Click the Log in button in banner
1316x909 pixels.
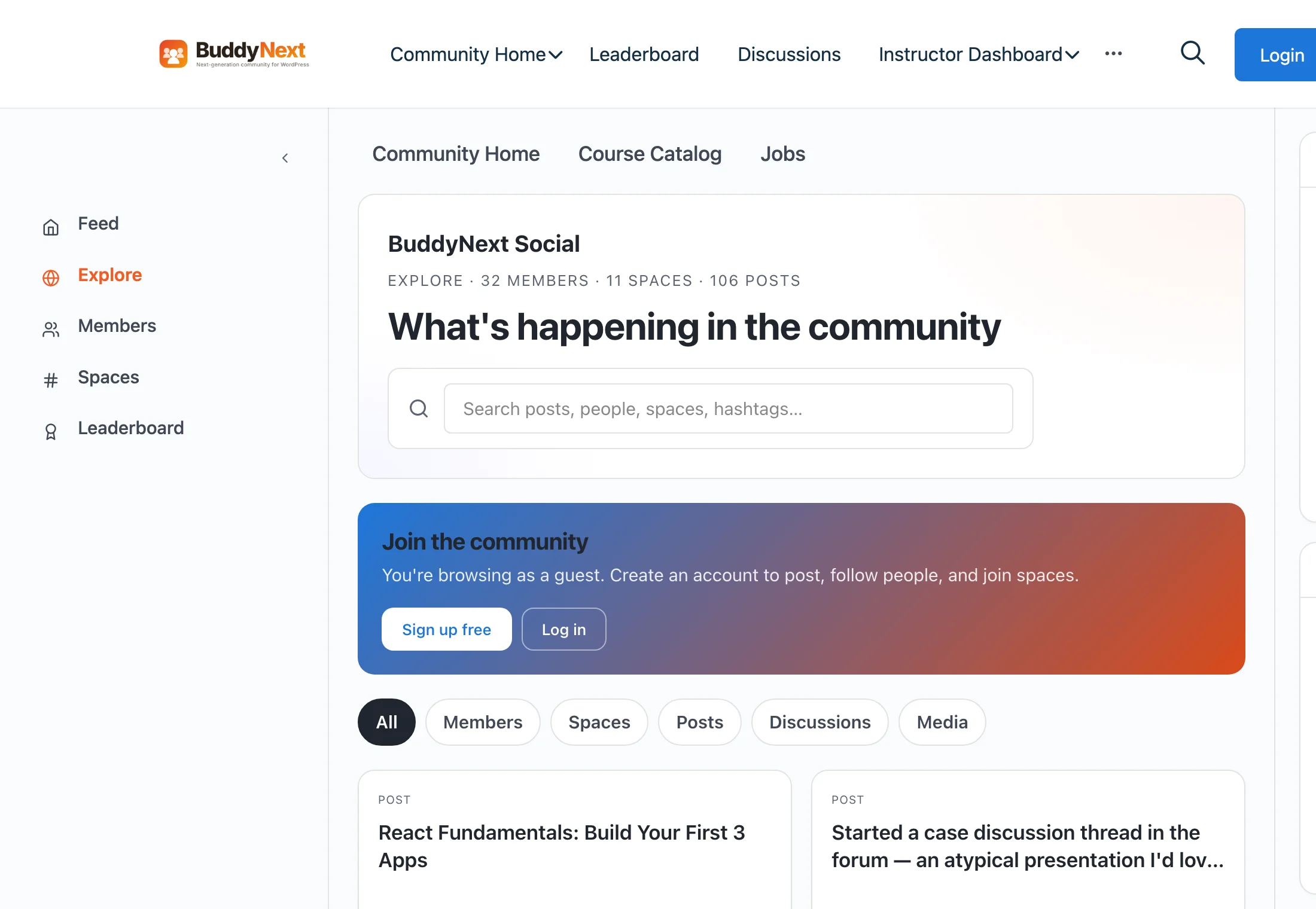[563, 629]
